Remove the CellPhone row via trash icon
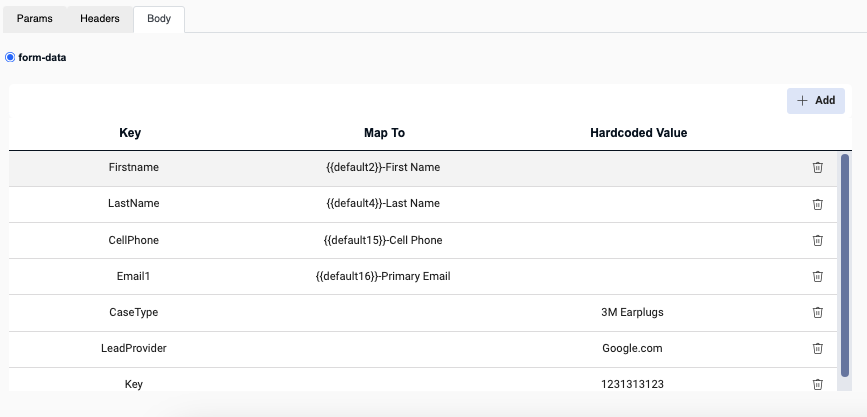Screen dimensions: 867x417 (x=817, y=240)
